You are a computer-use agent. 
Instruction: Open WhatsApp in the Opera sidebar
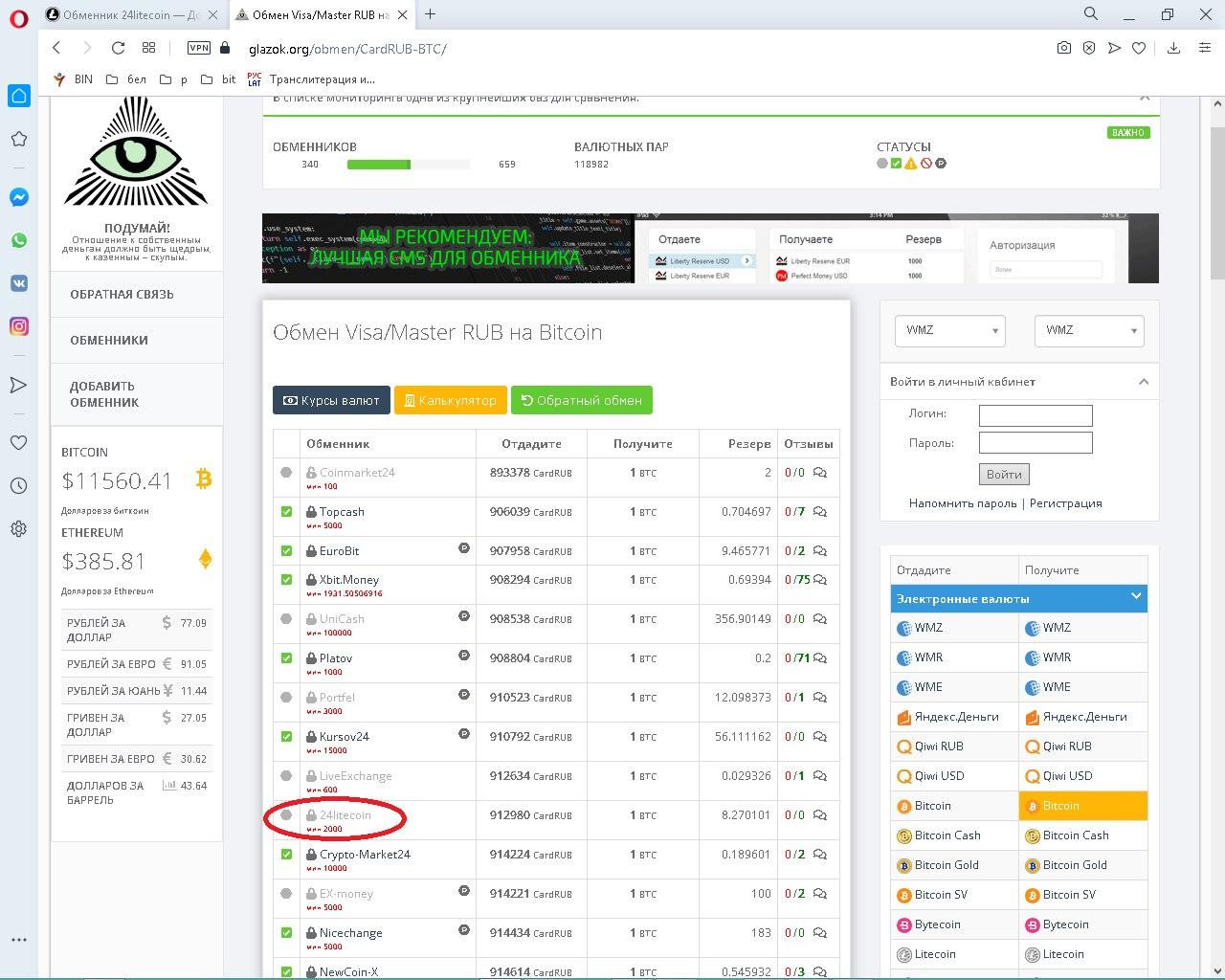(18, 240)
